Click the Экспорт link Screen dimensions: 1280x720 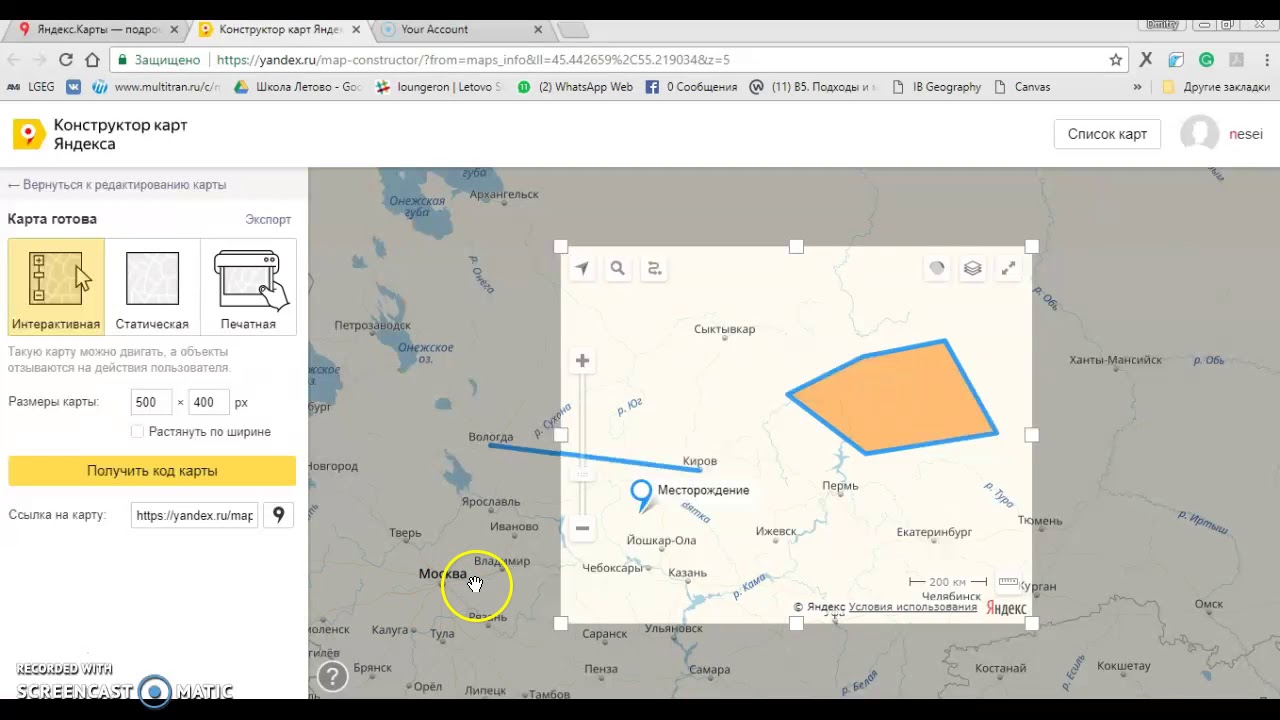pyautogui.click(x=268, y=219)
